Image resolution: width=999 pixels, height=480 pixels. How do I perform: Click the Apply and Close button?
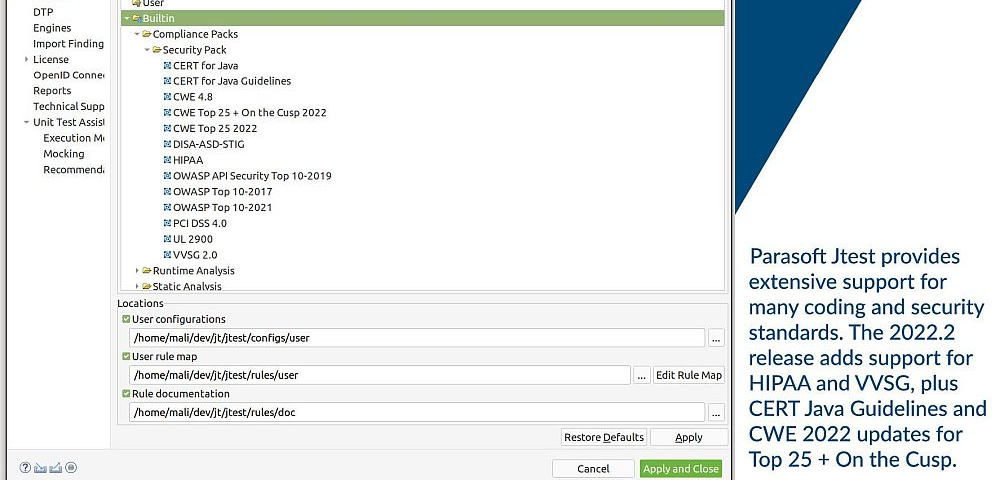click(x=681, y=469)
